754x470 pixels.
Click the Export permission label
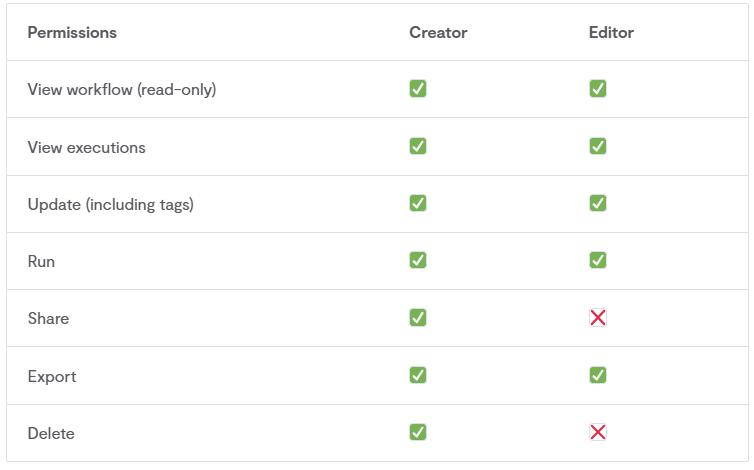pyautogui.click(x=52, y=376)
